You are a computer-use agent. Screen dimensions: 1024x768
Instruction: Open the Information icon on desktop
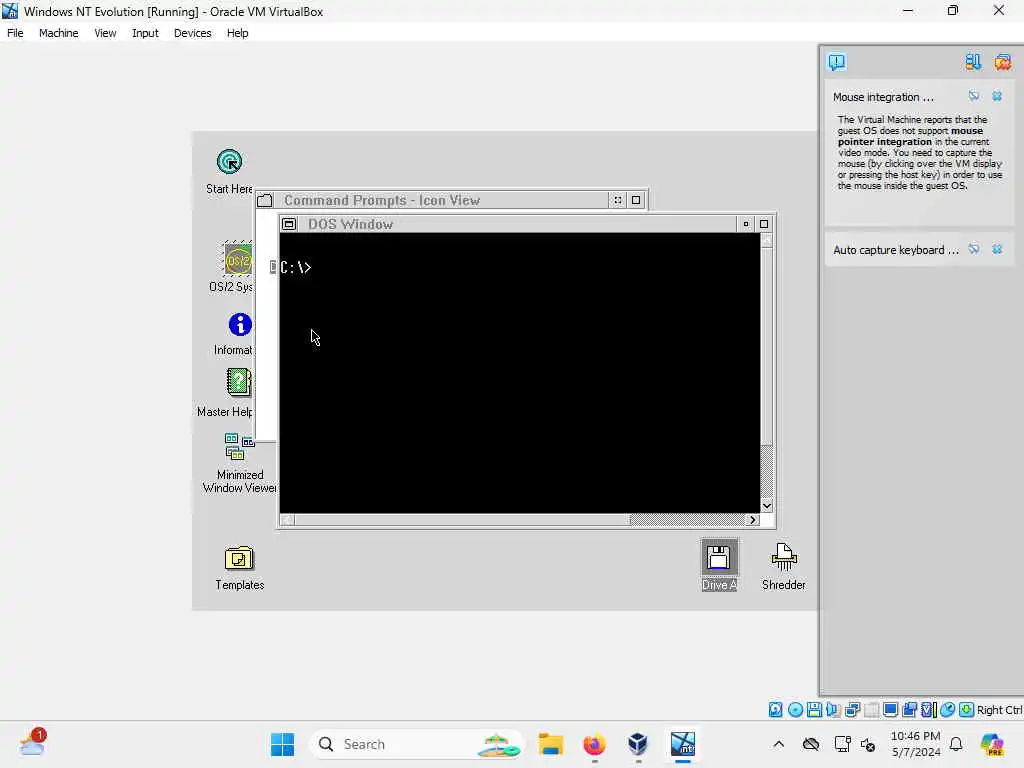239,334
